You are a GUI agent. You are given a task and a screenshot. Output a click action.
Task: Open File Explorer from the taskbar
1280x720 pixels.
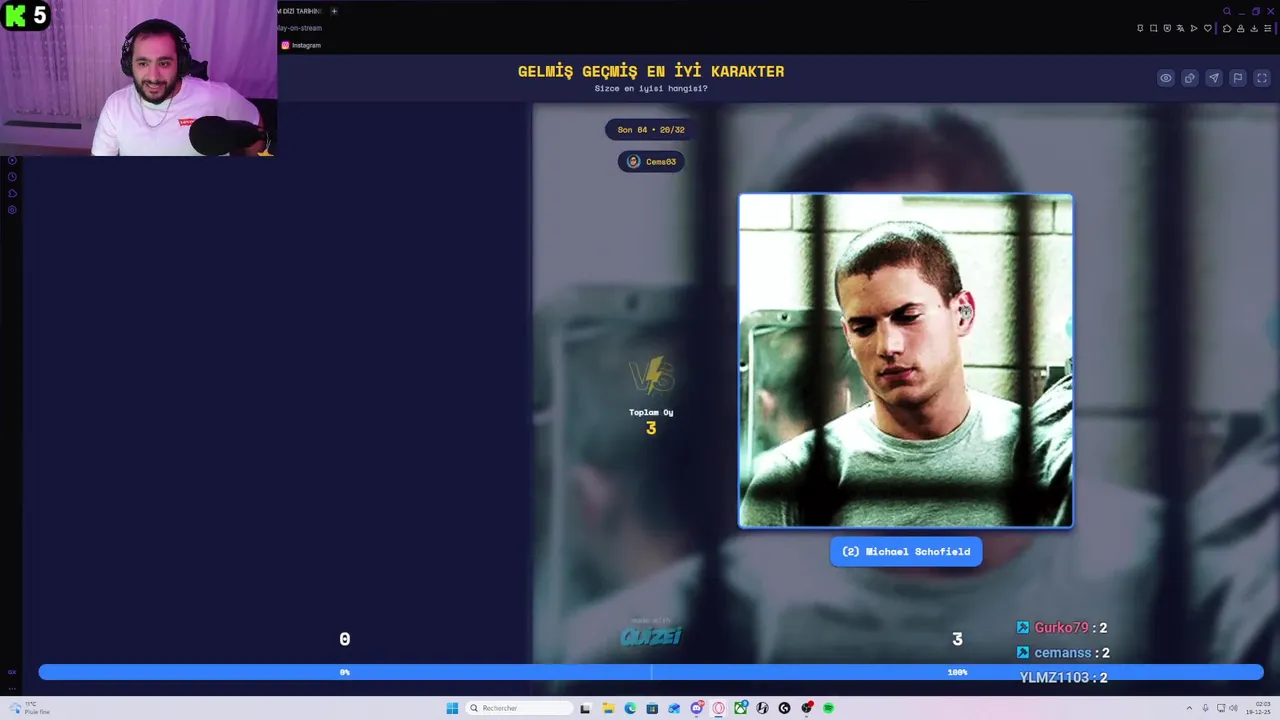pos(608,708)
